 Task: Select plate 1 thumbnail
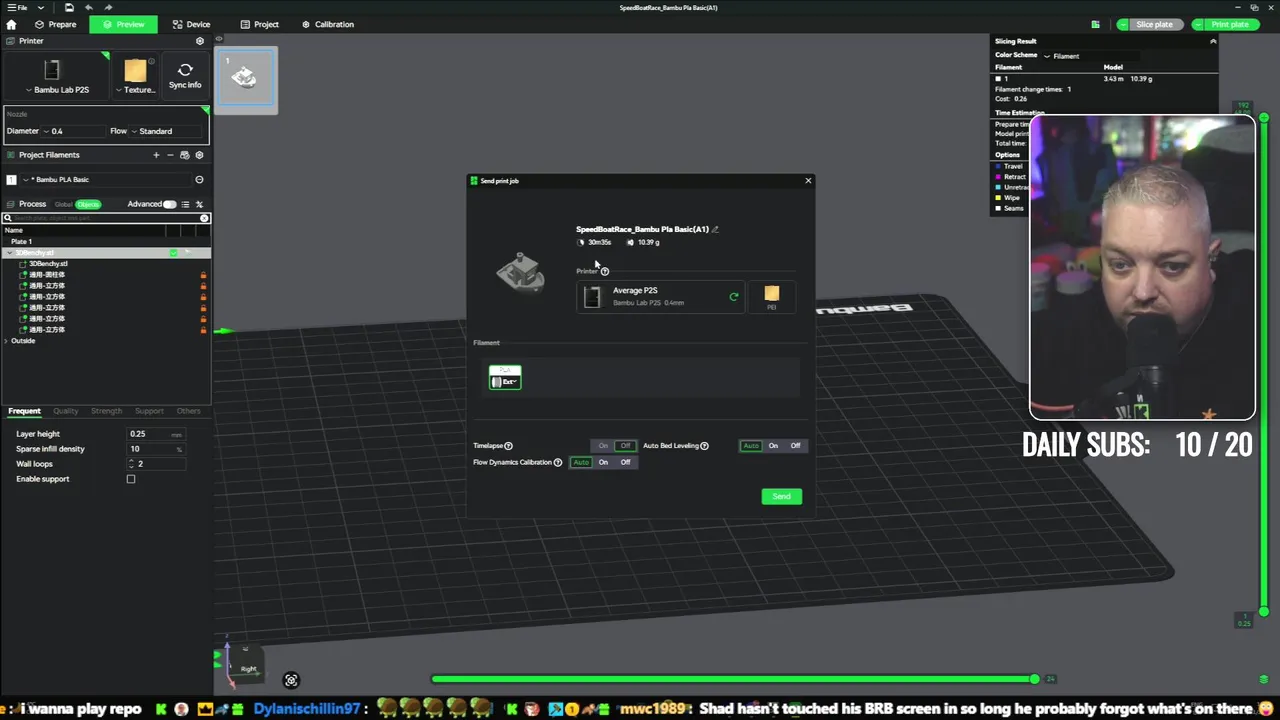(x=245, y=79)
